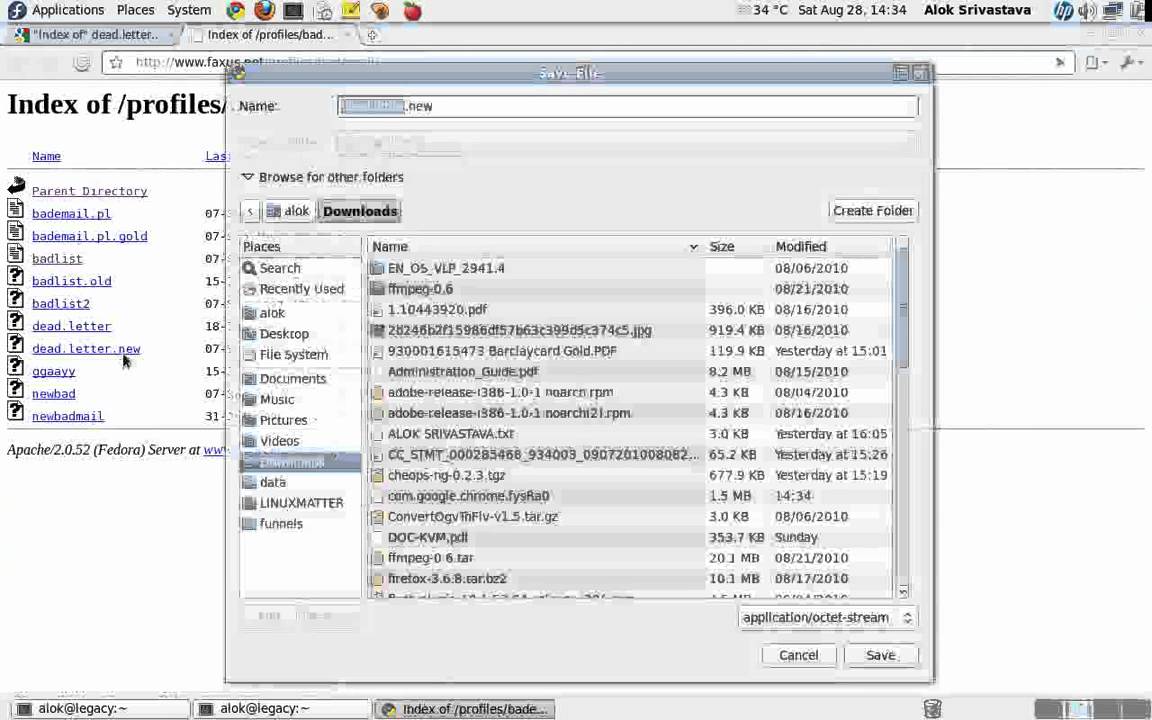The image size is (1152, 720).
Task: Sort the file list by Modified column
Action: click(x=832, y=247)
